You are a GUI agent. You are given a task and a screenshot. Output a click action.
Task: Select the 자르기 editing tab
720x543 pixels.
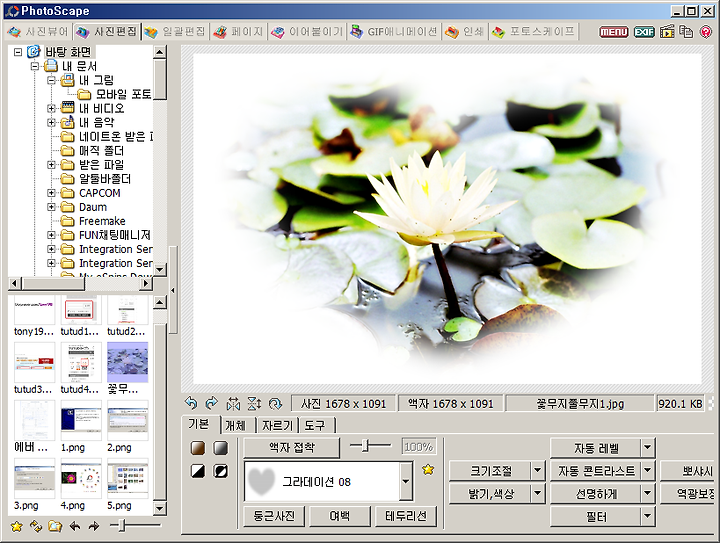(x=277, y=426)
